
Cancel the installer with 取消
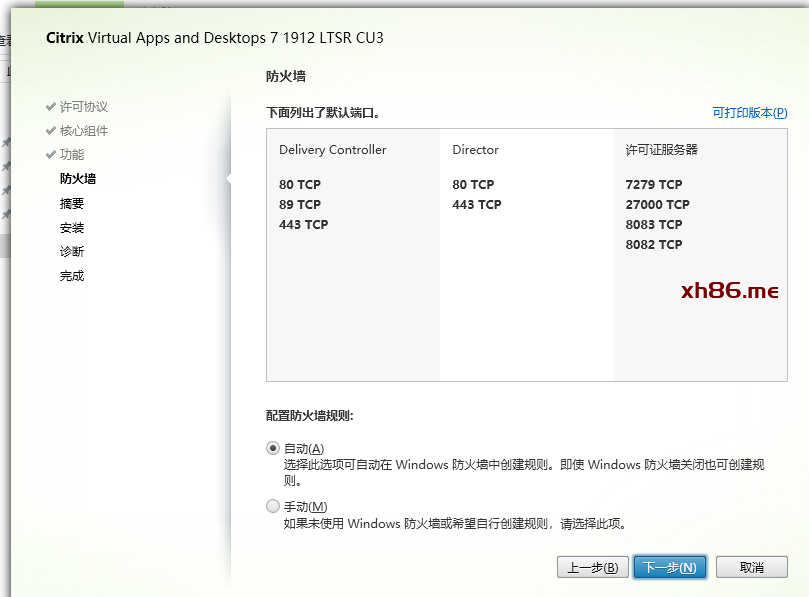tap(752, 568)
